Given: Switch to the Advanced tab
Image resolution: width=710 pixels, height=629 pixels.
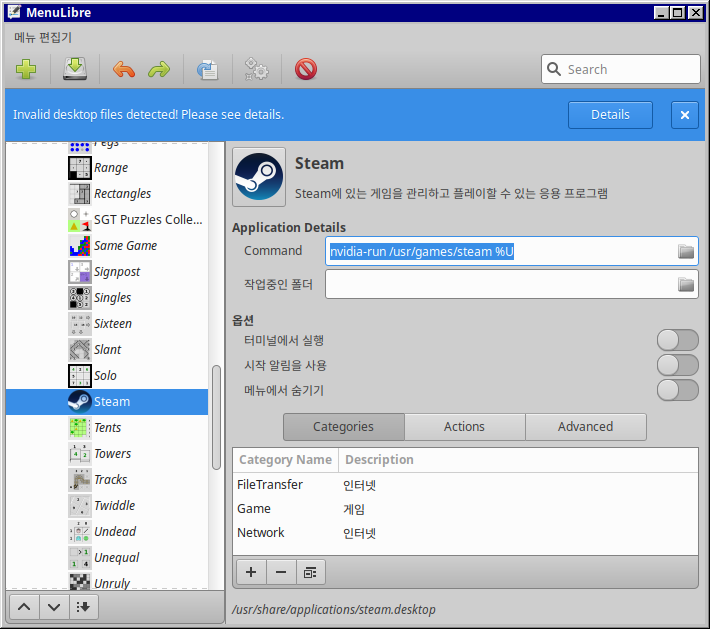Looking at the screenshot, I should pos(586,427).
